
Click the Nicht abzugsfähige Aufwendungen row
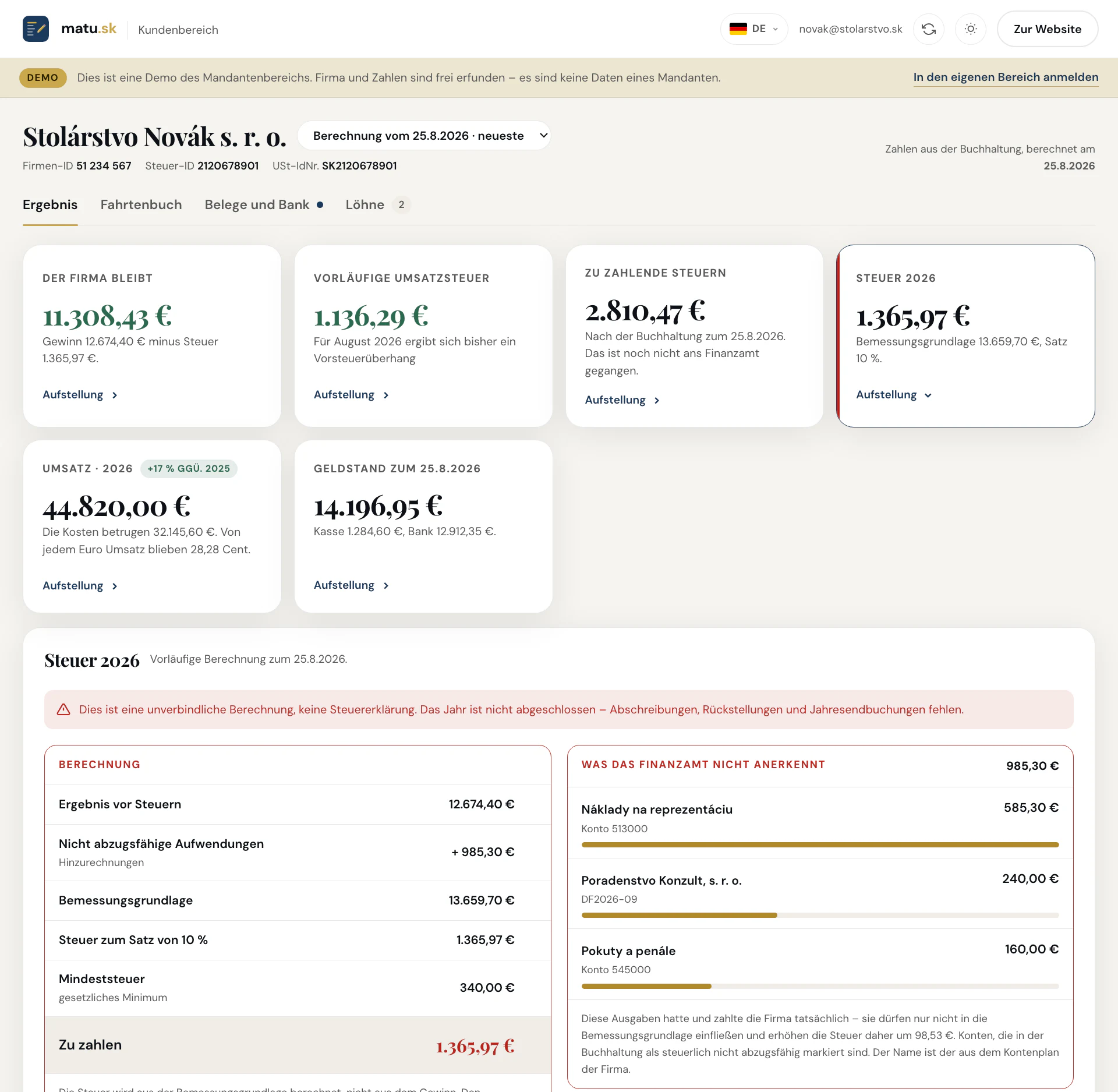(298, 853)
